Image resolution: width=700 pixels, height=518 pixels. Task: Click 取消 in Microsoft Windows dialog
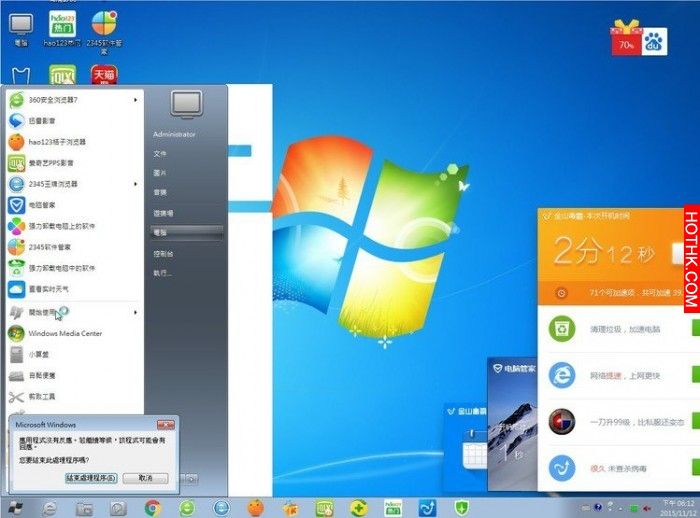(x=146, y=478)
